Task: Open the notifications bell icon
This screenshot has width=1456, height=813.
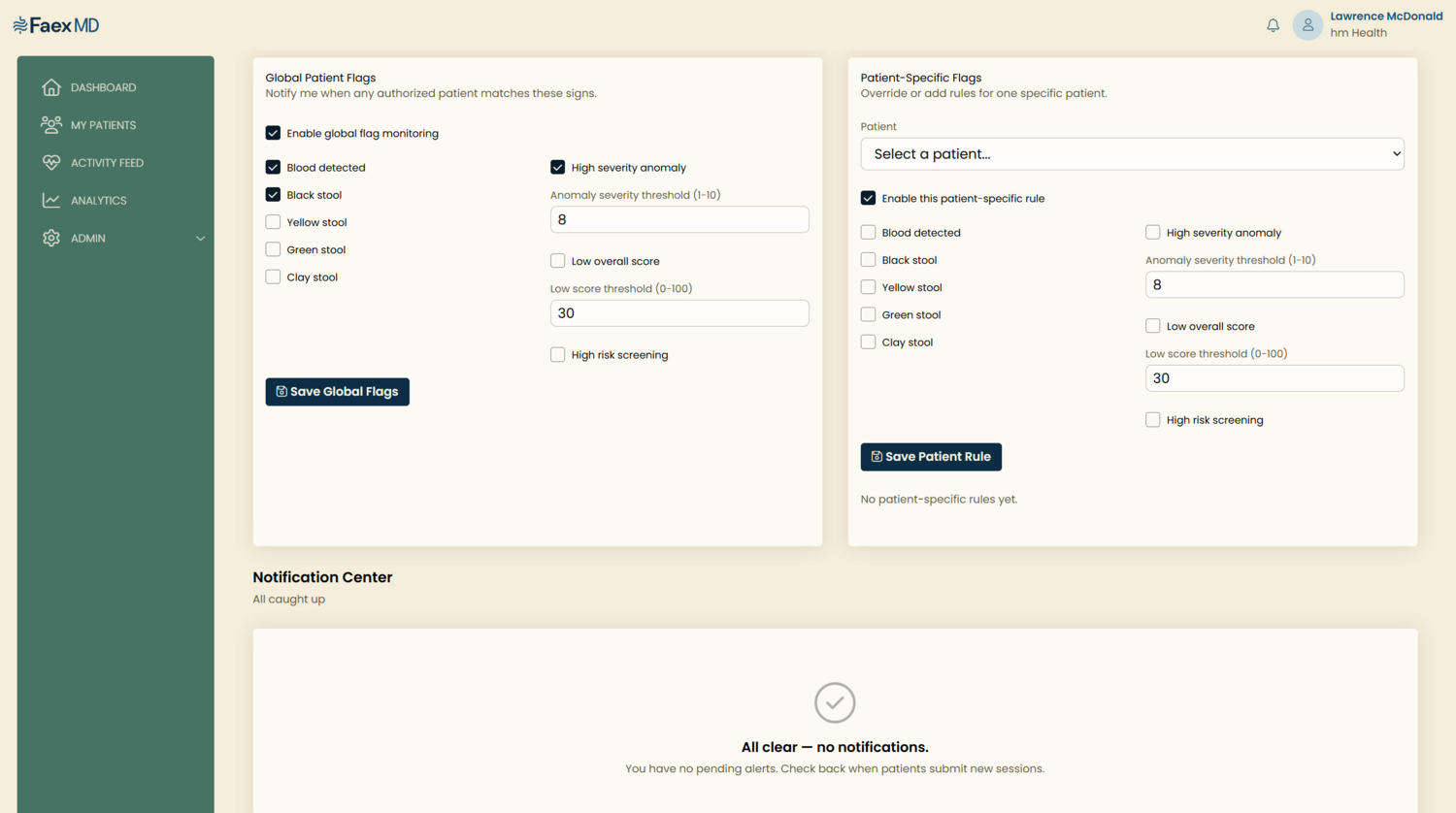Action: 1273,25
